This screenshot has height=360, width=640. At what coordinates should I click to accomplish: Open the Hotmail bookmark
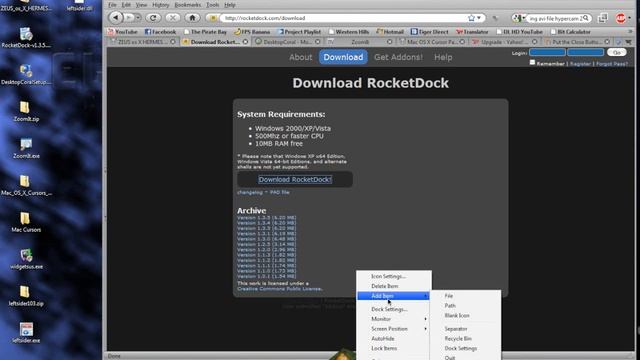coord(390,31)
